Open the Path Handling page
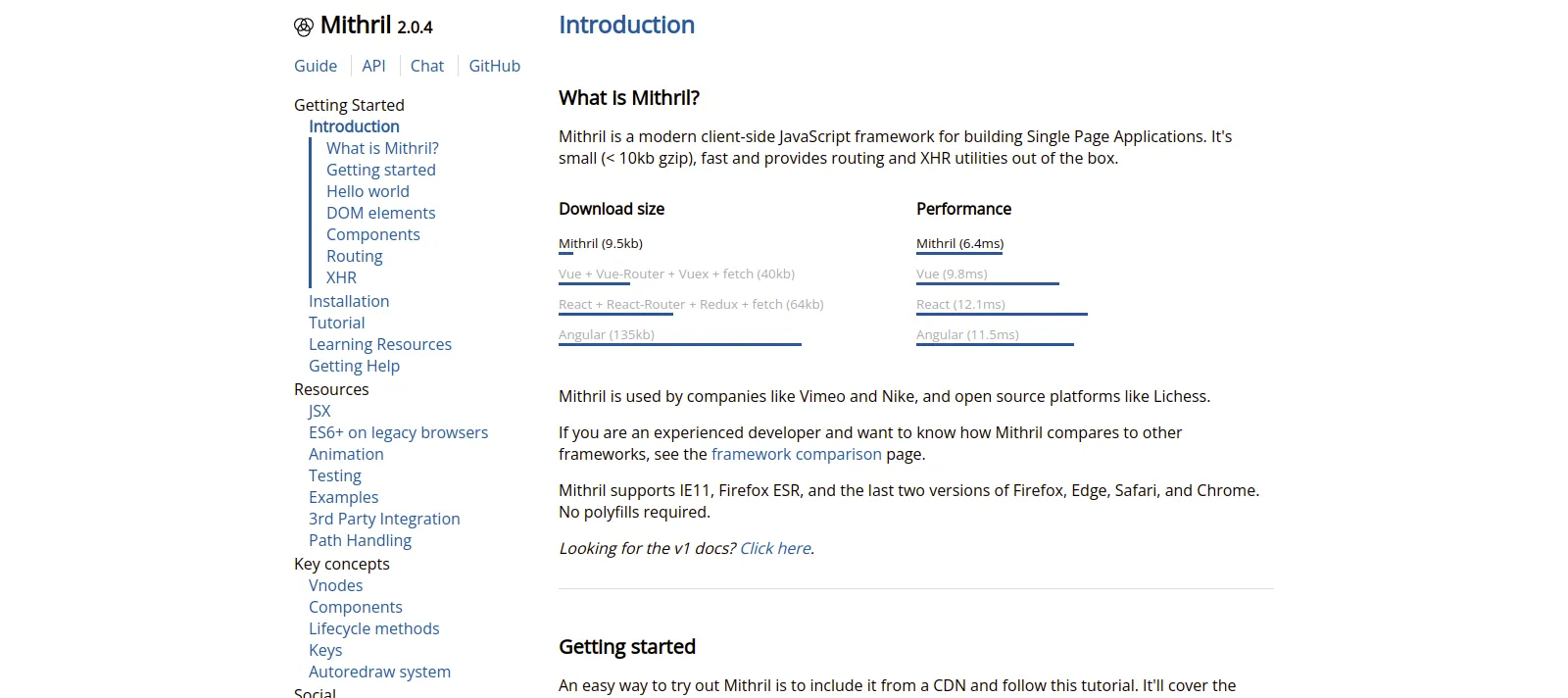This screenshot has height=698, width=1568. [360, 540]
